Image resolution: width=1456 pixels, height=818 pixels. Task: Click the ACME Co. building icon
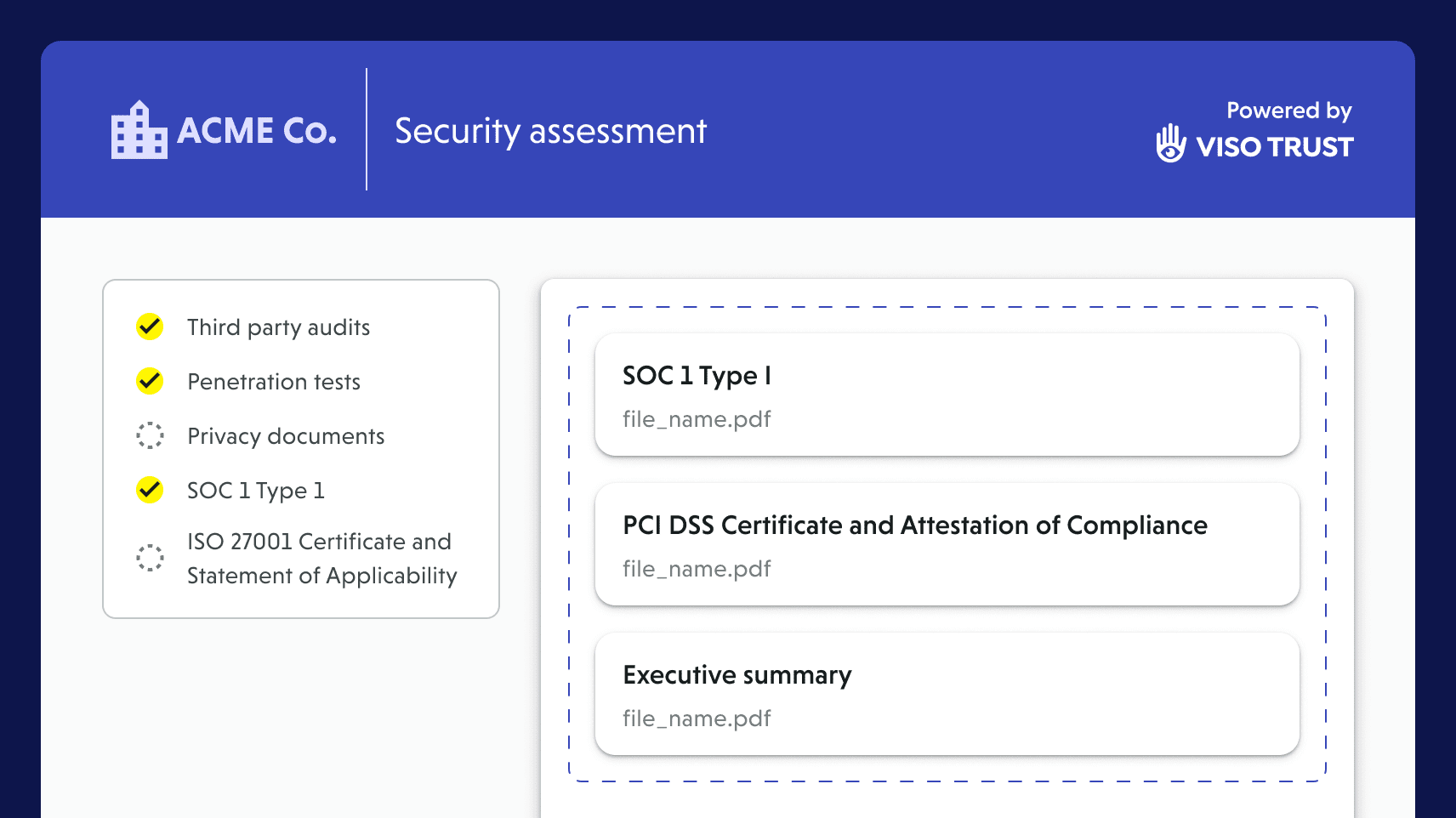pyautogui.click(x=139, y=130)
